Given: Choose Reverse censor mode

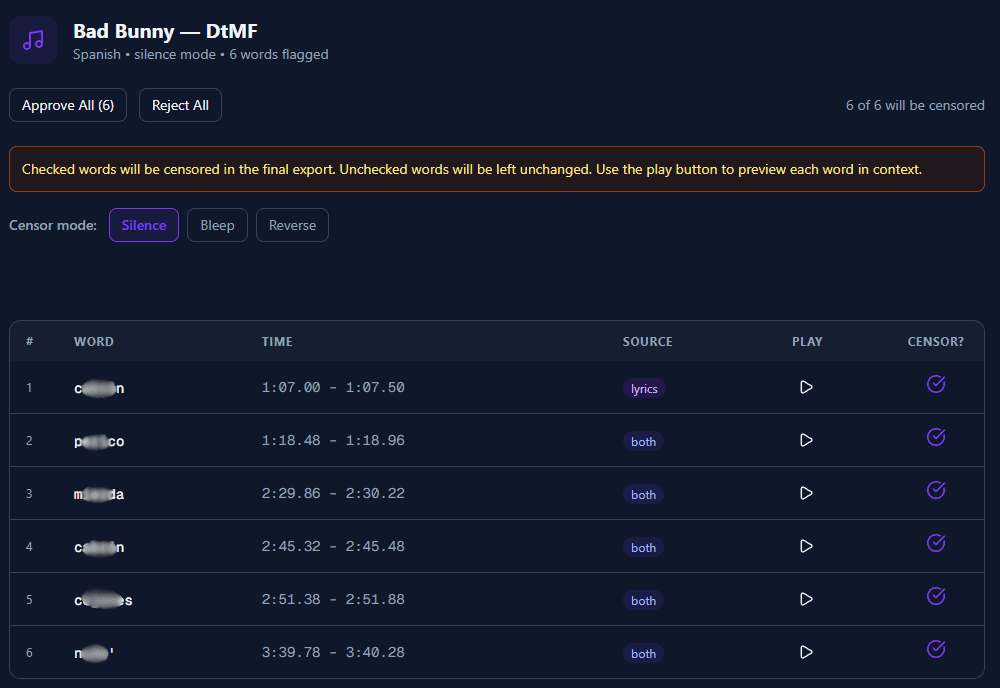Looking at the screenshot, I should [x=292, y=225].
